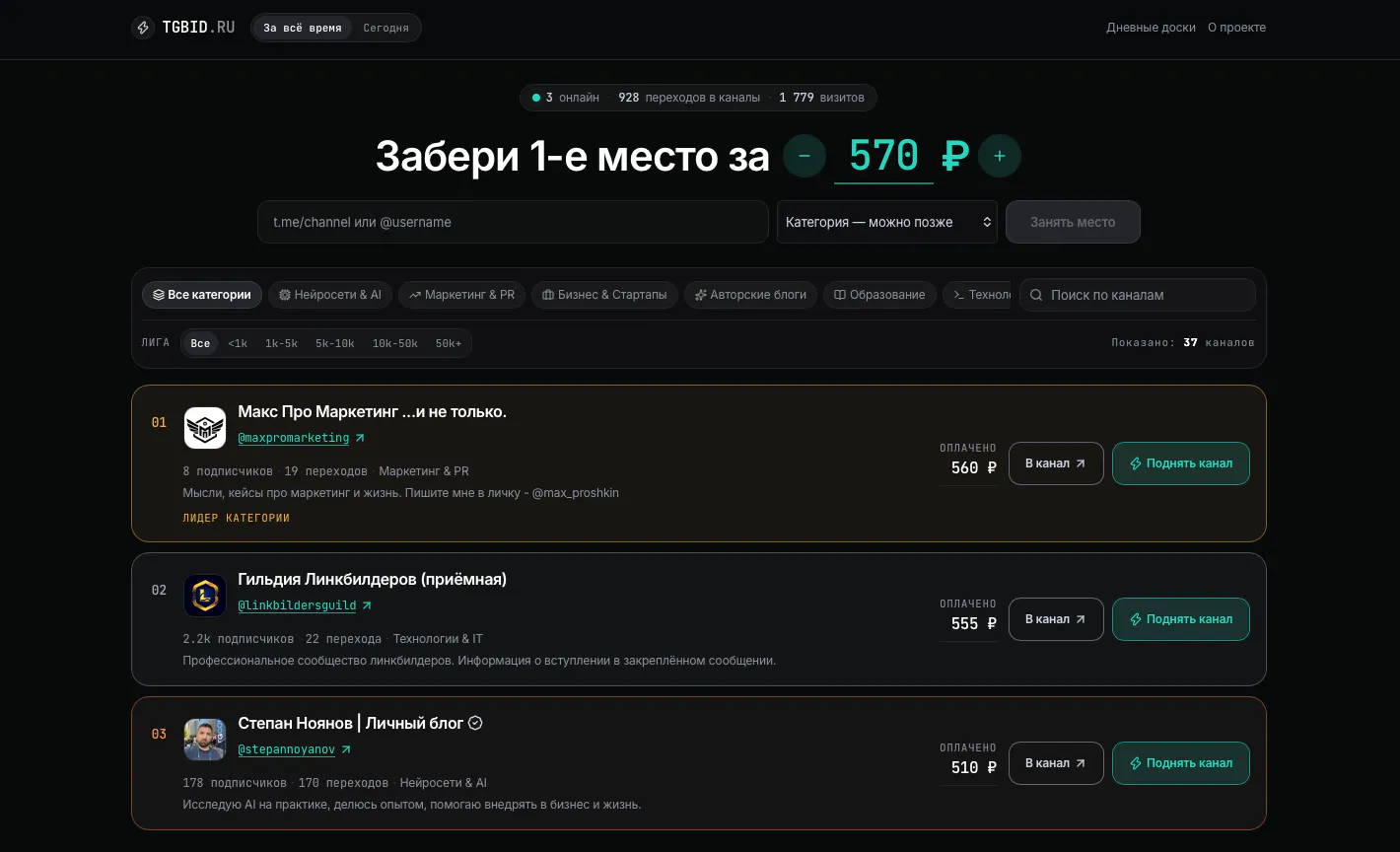Image resolution: width=1400 pixels, height=852 pixels.
Task: Filter by the Технологии category chip
Action: tap(977, 295)
